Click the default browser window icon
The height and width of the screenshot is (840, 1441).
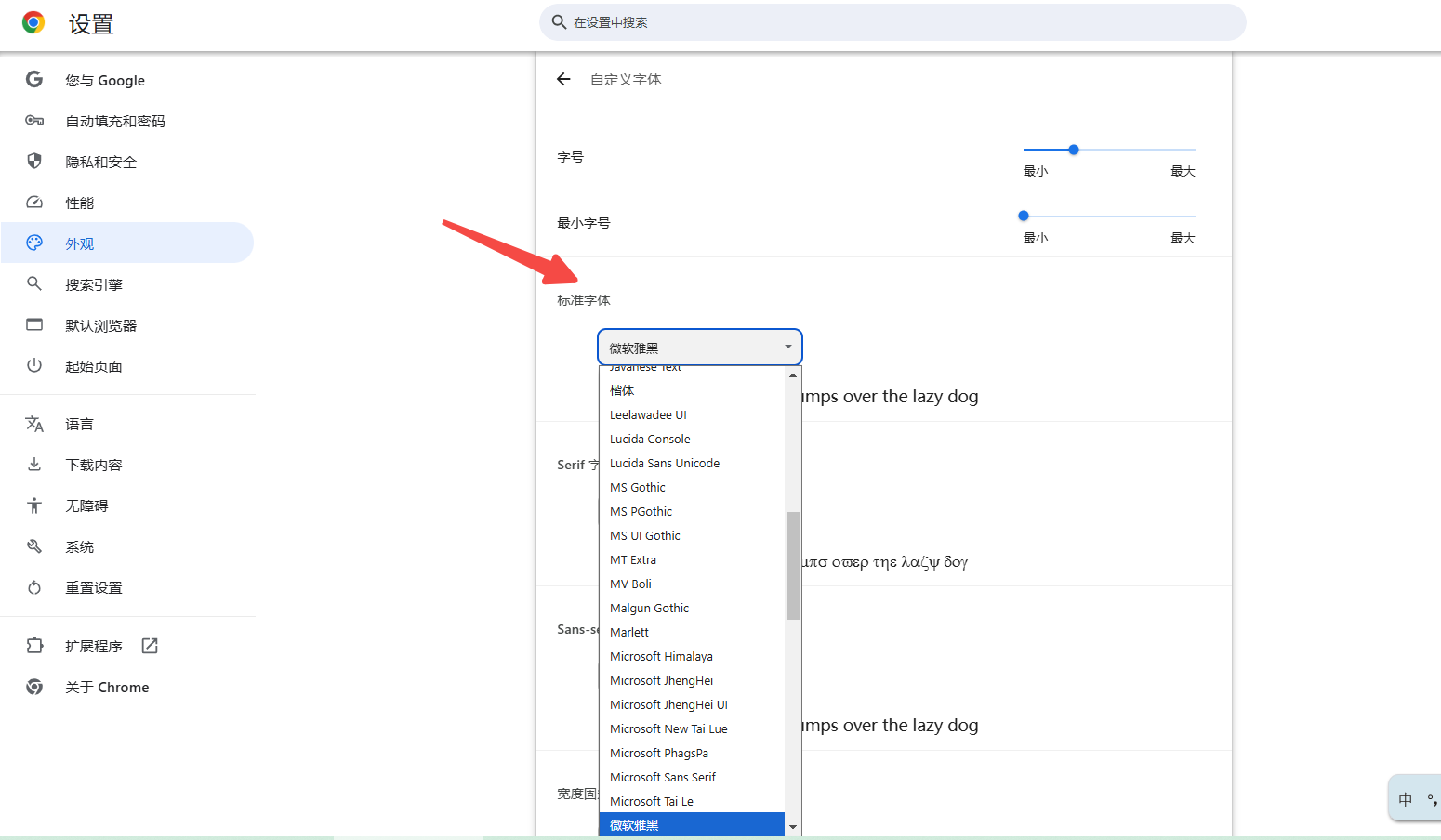34,324
